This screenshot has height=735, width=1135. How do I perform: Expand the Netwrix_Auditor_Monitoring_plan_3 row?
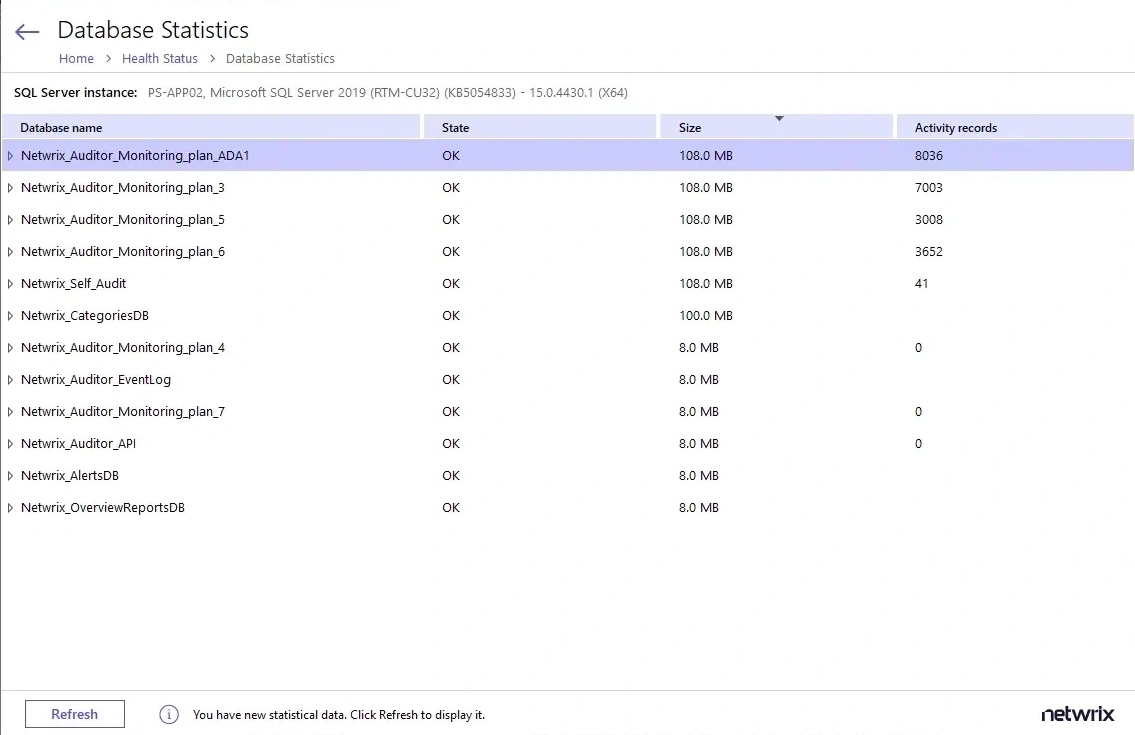[11, 187]
